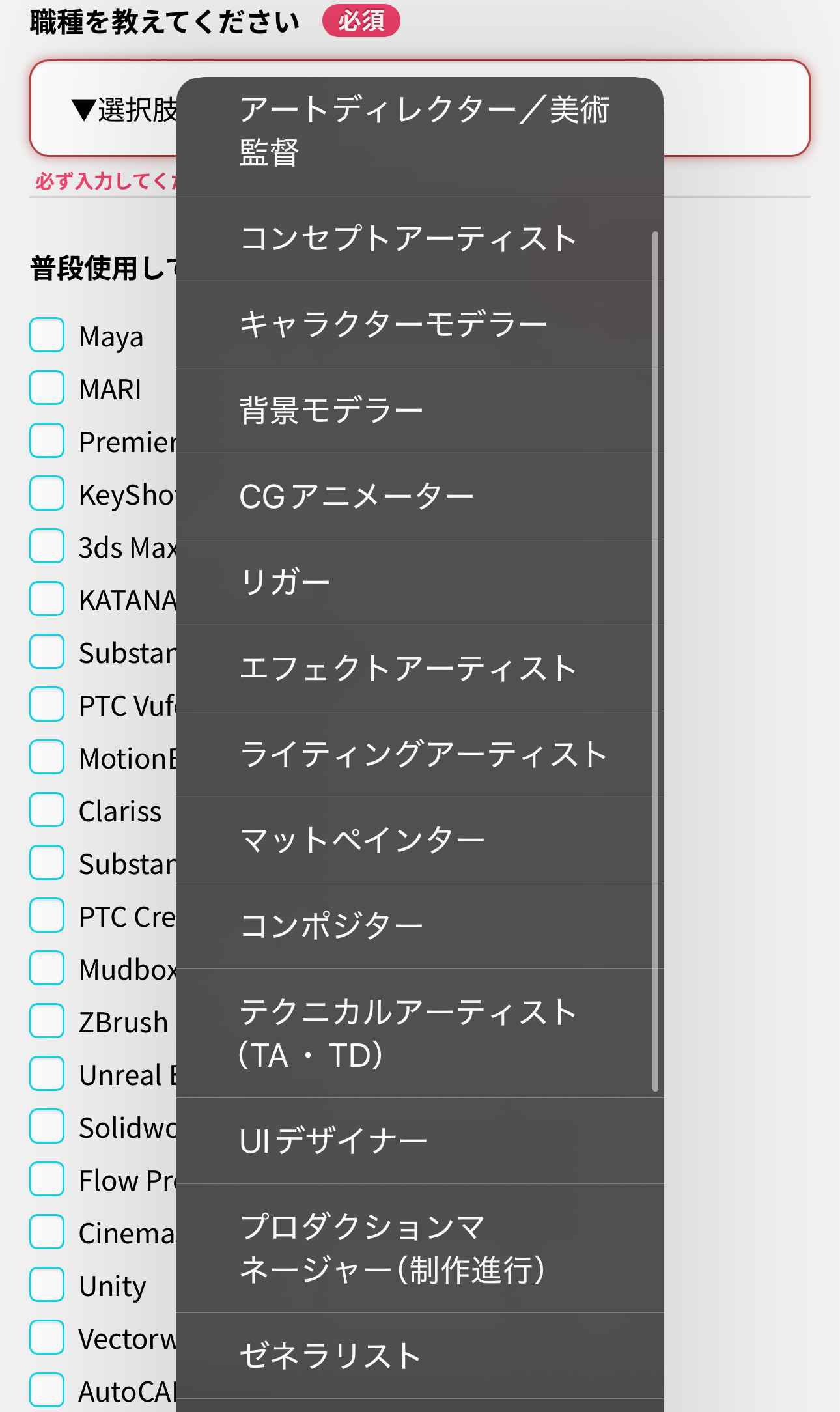Choose コンセプトアーティスト from the list

click(419, 238)
